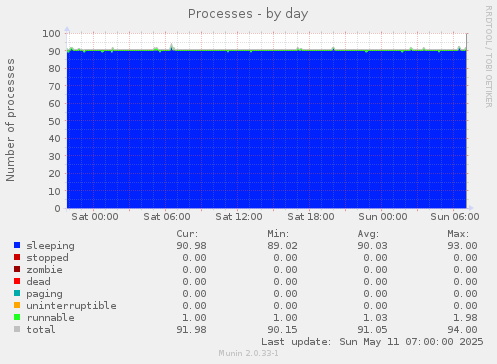Click the sleeping minimum value 89.02

tap(282, 246)
